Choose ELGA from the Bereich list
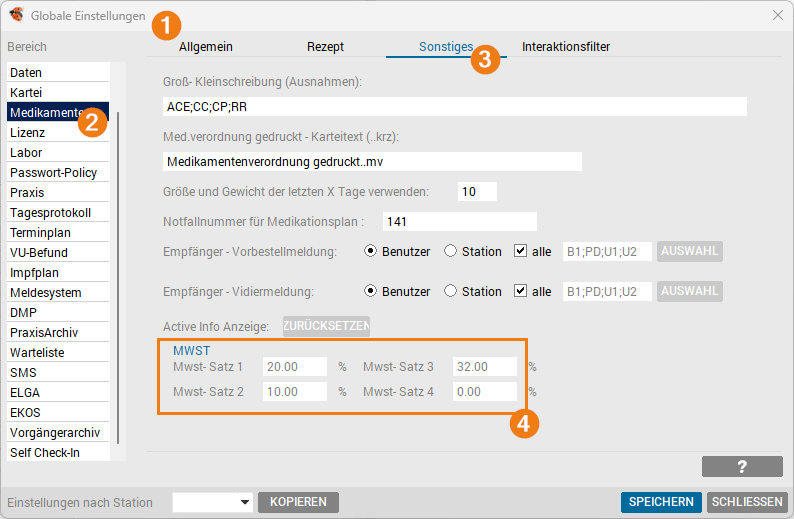 coord(25,392)
